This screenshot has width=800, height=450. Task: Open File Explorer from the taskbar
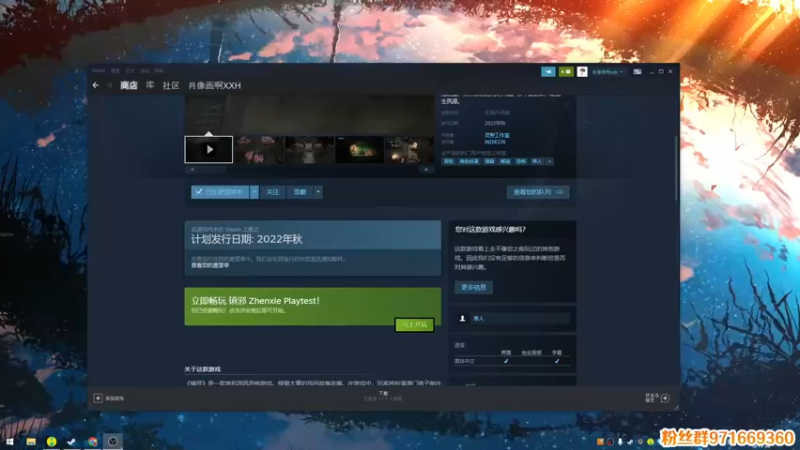(31, 441)
